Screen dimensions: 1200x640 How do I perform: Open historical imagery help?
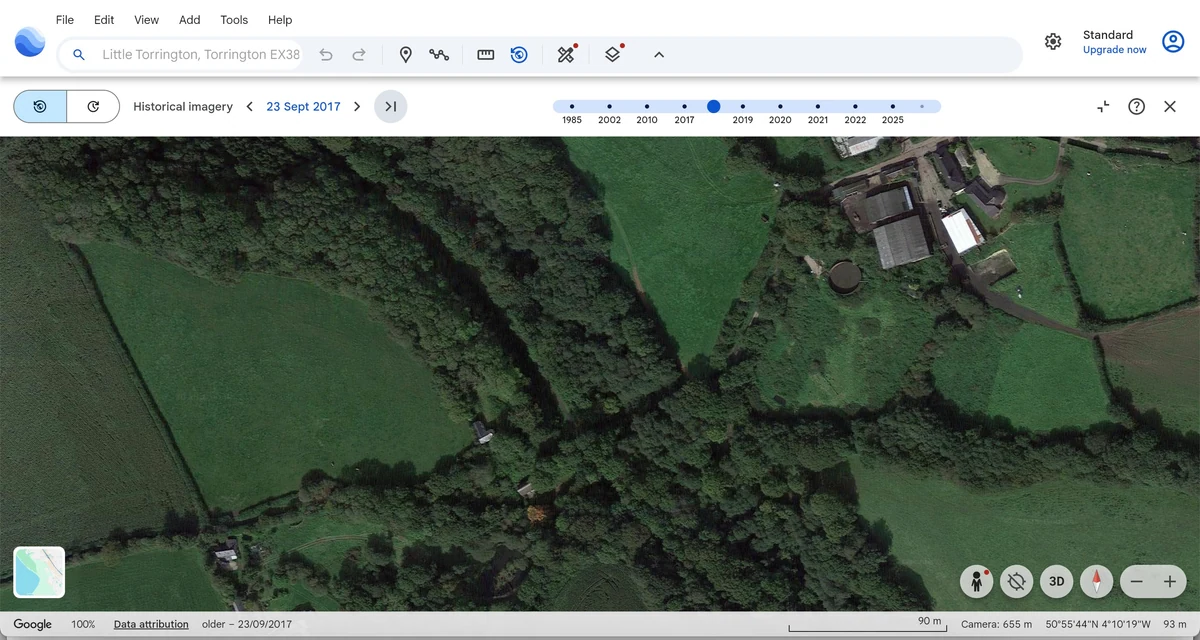point(1137,106)
